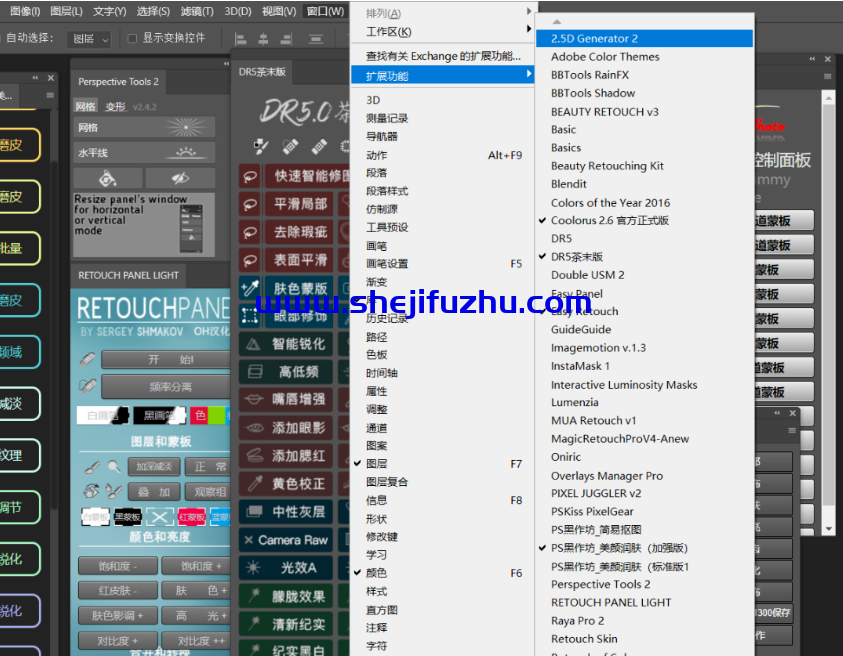The width and height of the screenshot is (843, 656).
Task: Click magic wand icon beside 肤色蒙版
Action: [x=250, y=288]
